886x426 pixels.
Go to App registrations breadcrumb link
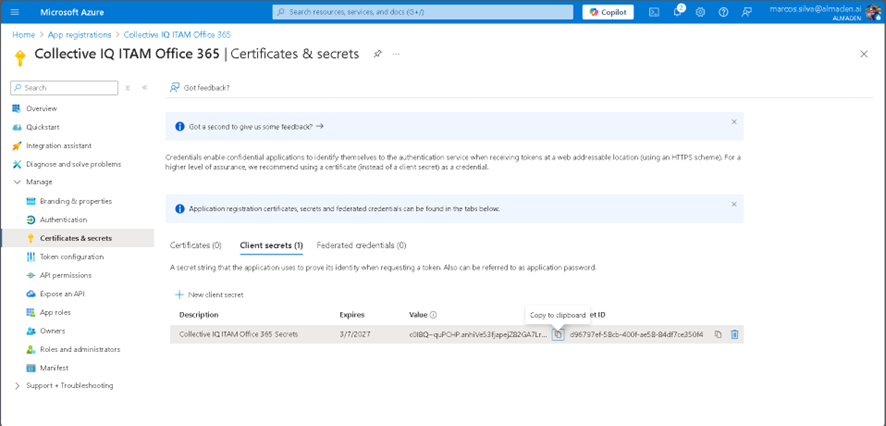click(80, 34)
